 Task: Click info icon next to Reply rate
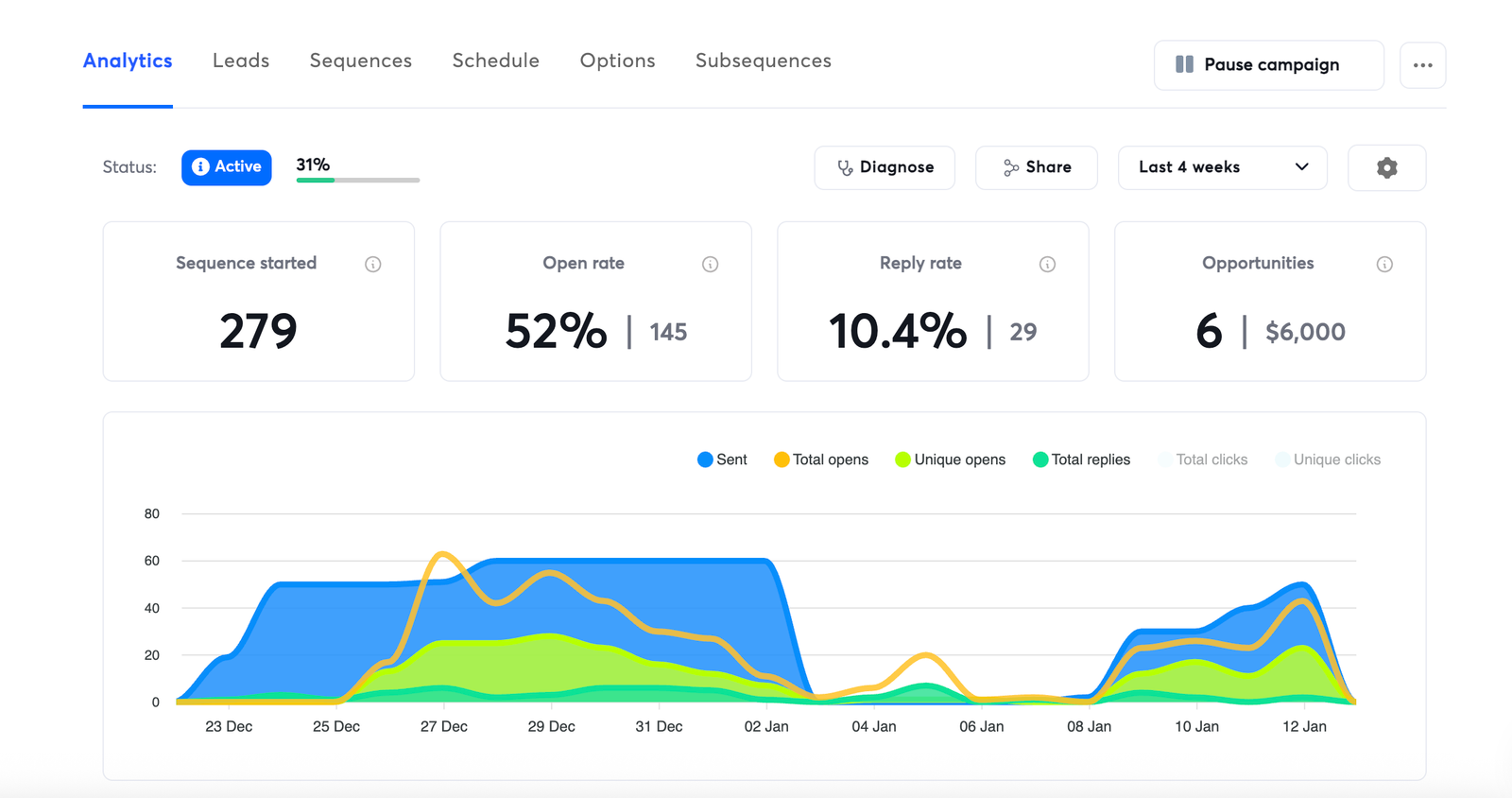pyautogui.click(x=1047, y=265)
